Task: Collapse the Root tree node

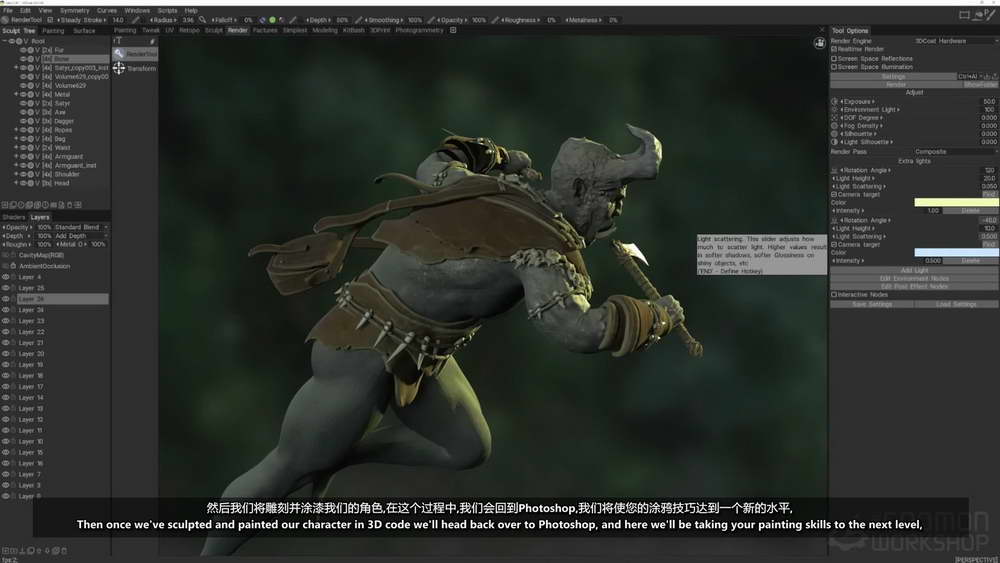Action: click(x=4, y=41)
